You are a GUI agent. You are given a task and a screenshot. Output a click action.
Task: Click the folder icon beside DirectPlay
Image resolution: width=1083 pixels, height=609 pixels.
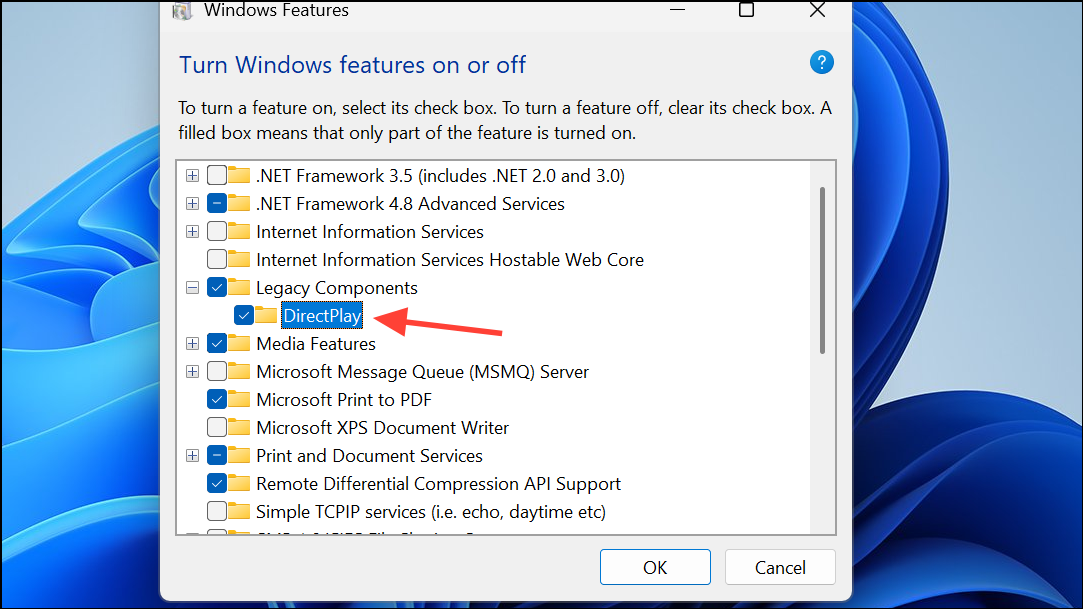266,315
